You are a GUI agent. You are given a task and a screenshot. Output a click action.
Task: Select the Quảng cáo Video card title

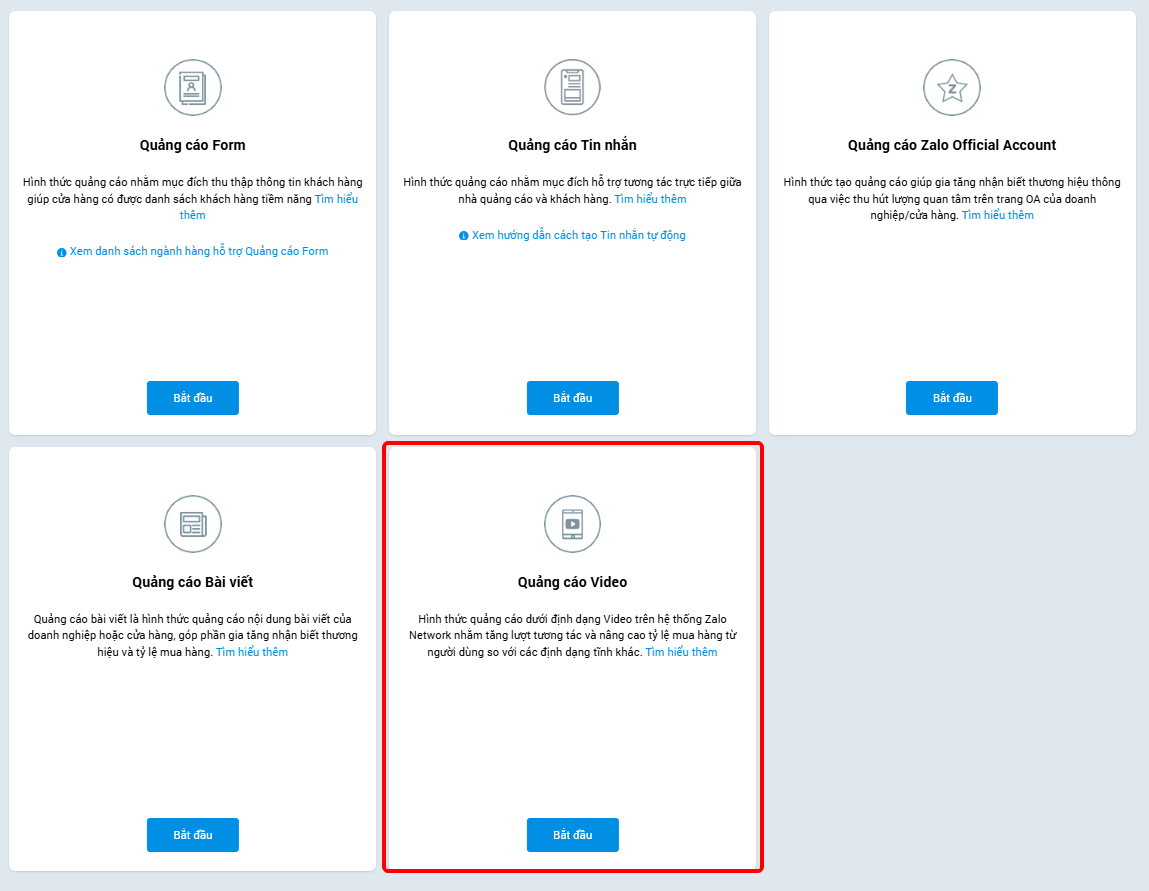(x=572, y=582)
